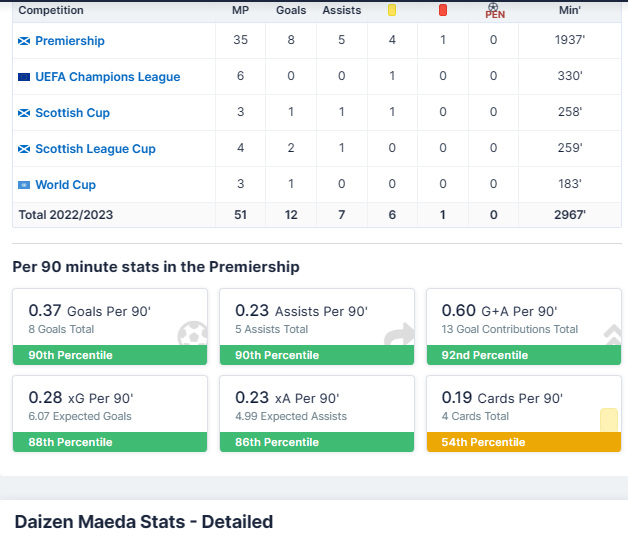Click the Scotland flag beside Premiership
The image size is (628, 537).
point(24,41)
